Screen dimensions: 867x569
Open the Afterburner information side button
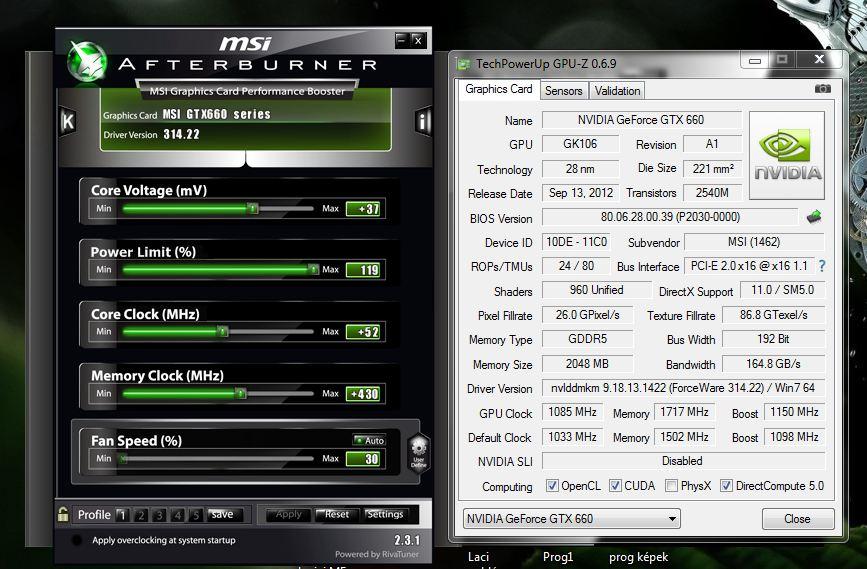pos(424,121)
